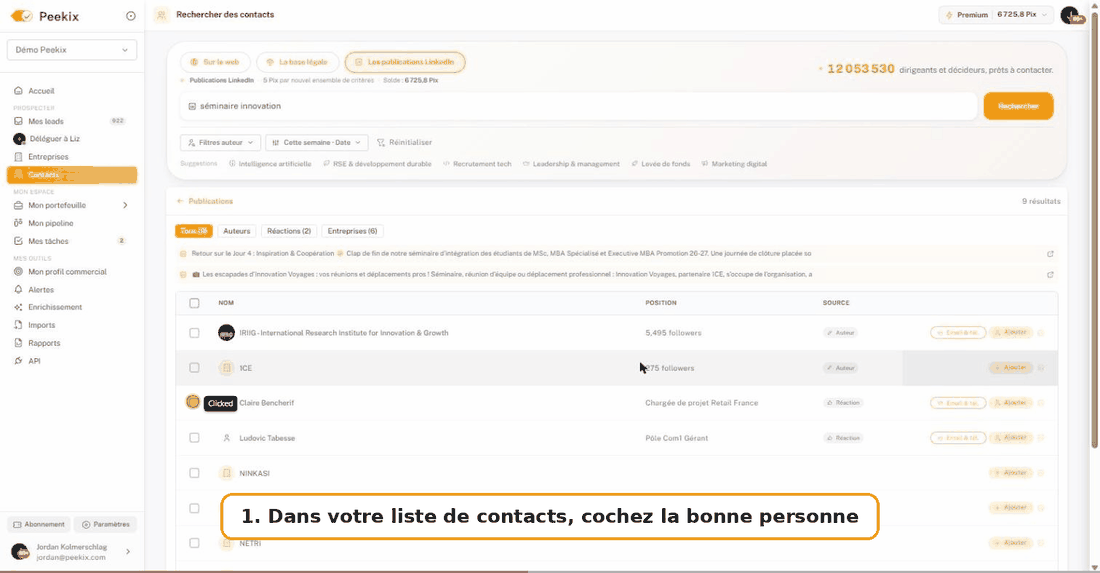Pick the Leadership & management suggestion
Viewport: 1100px width, 573px height.
pos(571,164)
